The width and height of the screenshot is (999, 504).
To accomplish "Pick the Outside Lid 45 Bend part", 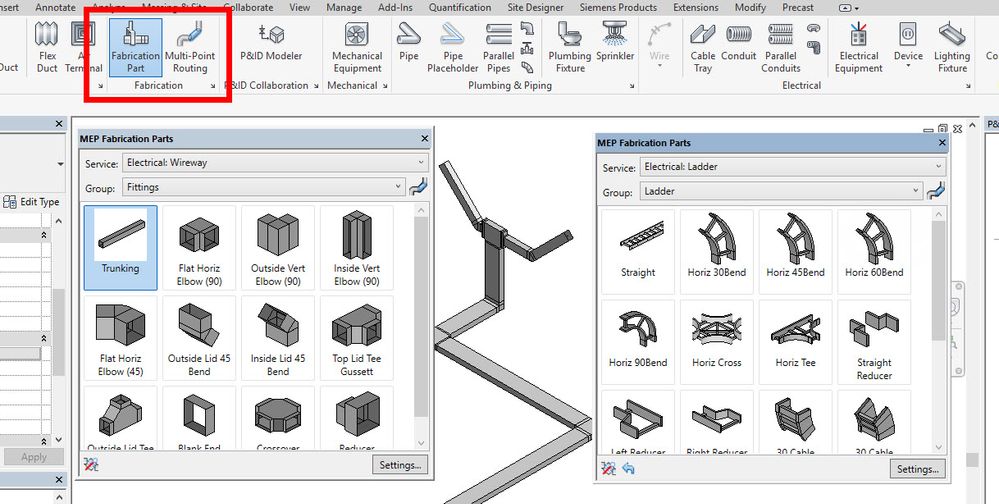I will [x=199, y=338].
